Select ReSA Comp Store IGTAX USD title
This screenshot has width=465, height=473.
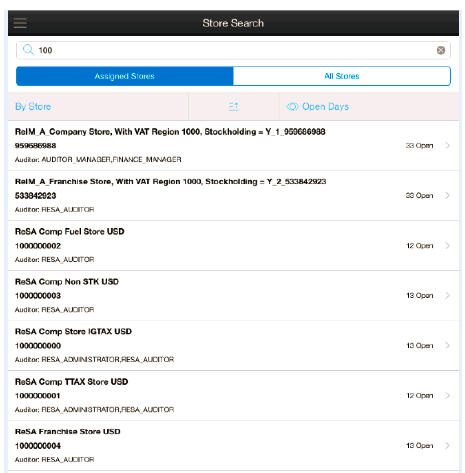(73, 332)
